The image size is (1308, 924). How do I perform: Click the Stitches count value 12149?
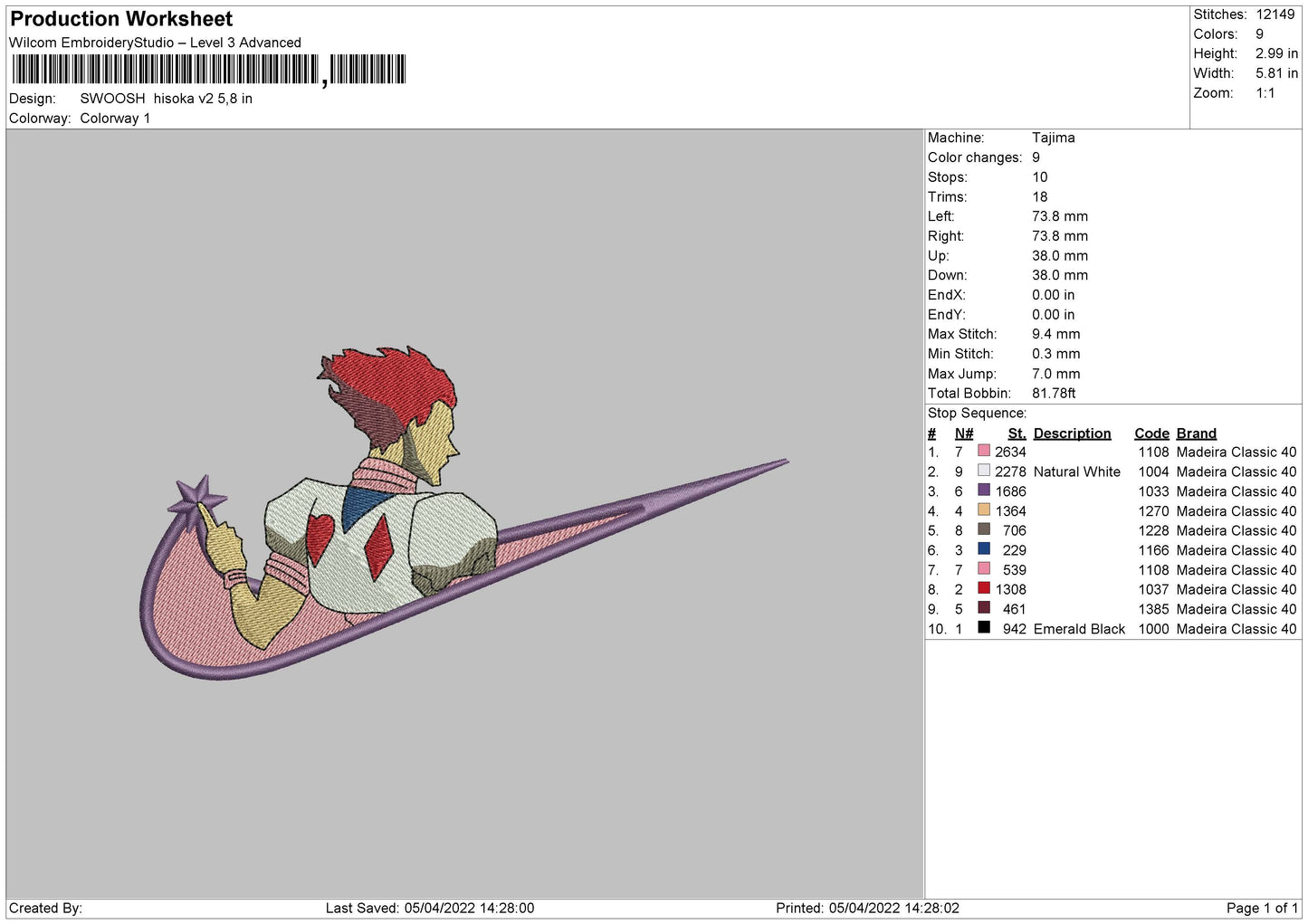(x=1275, y=14)
